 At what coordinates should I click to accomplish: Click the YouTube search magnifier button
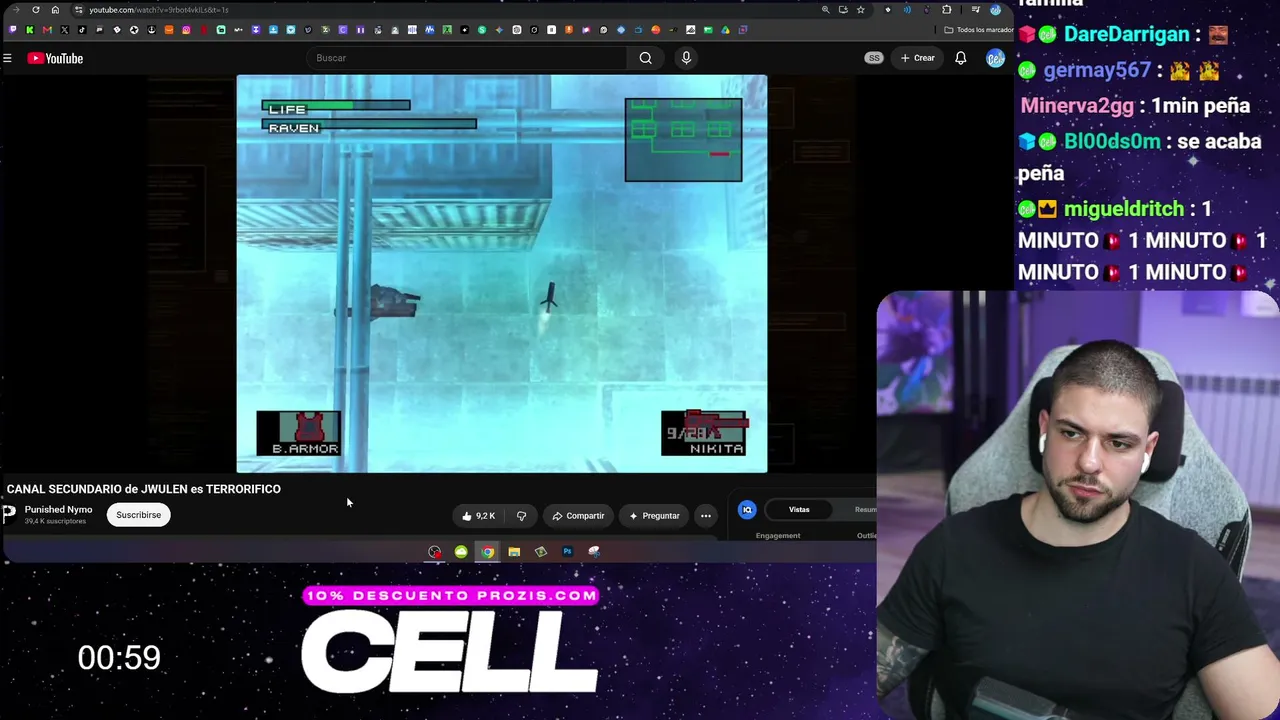646,58
